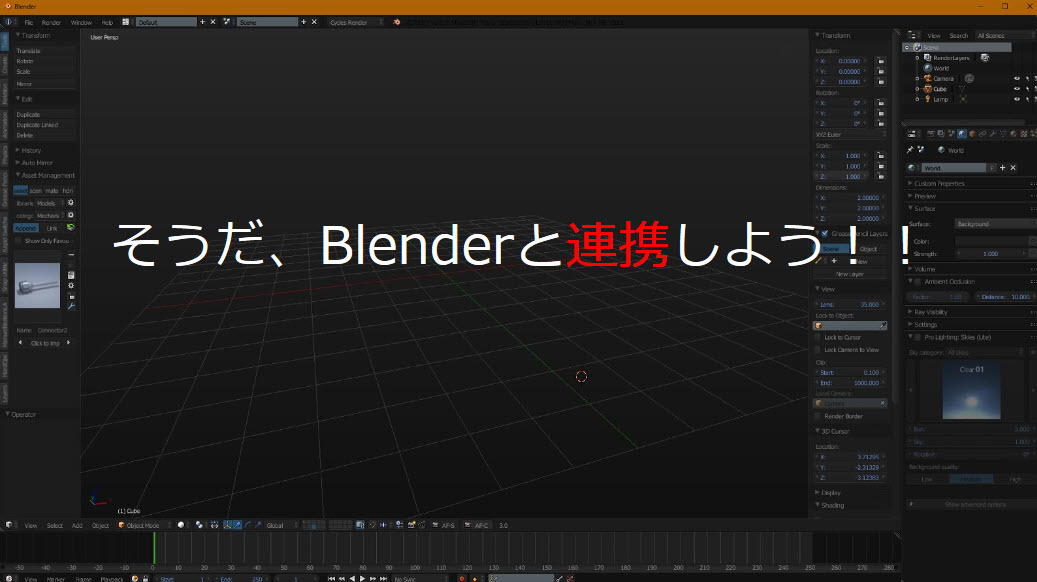Toggle Camera visibility eye in outliner
This screenshot has width=1037, height=582.
(x=1016, y=79)
